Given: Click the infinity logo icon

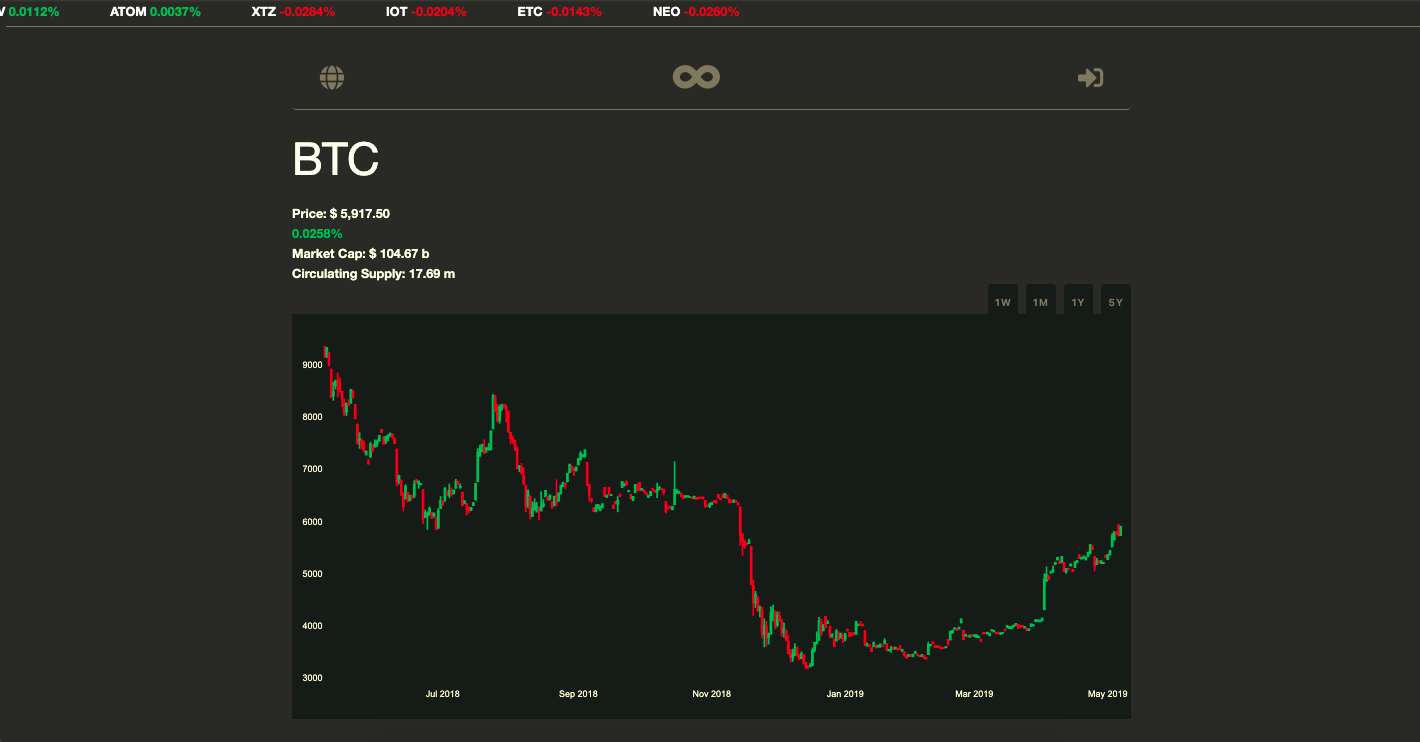Looking at the screenshot, I should click(696, 77).
